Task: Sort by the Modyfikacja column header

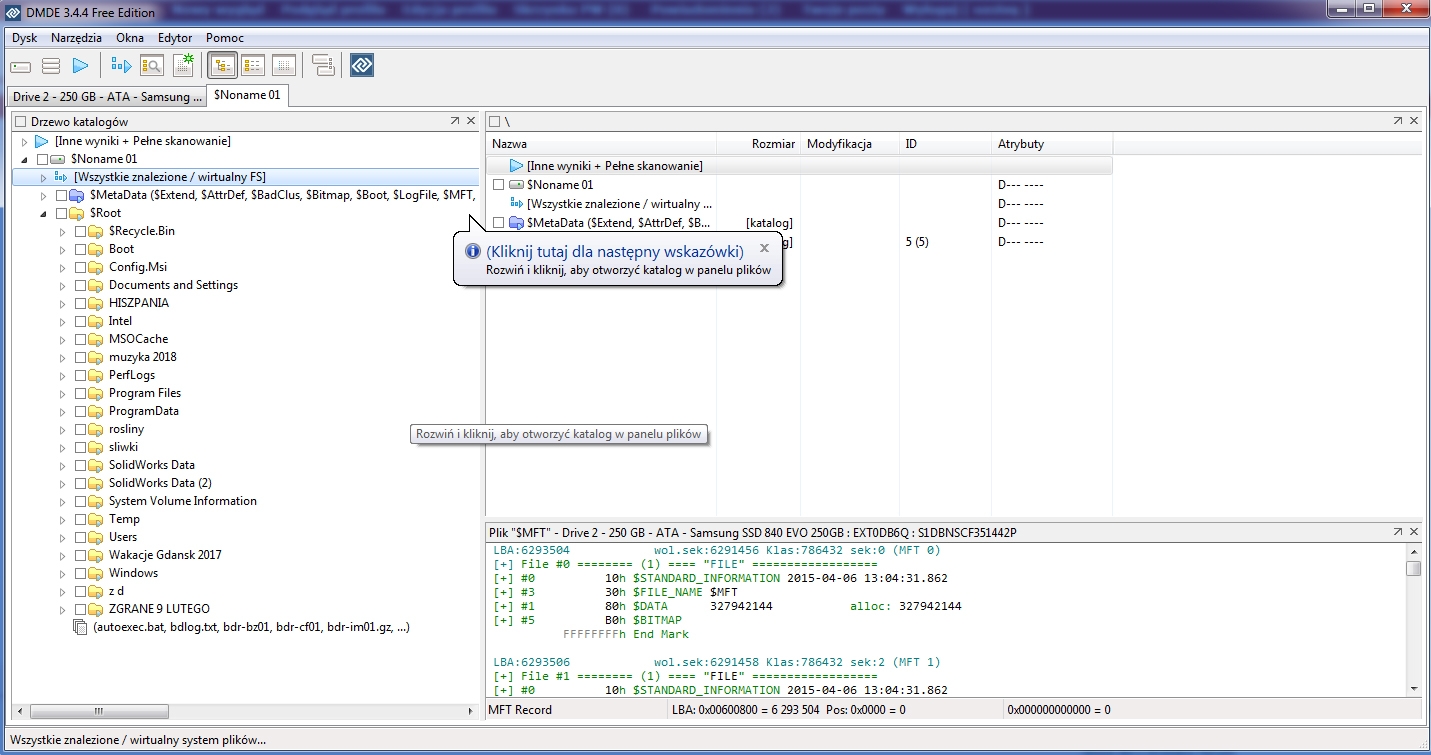Action: click(850, 144)
